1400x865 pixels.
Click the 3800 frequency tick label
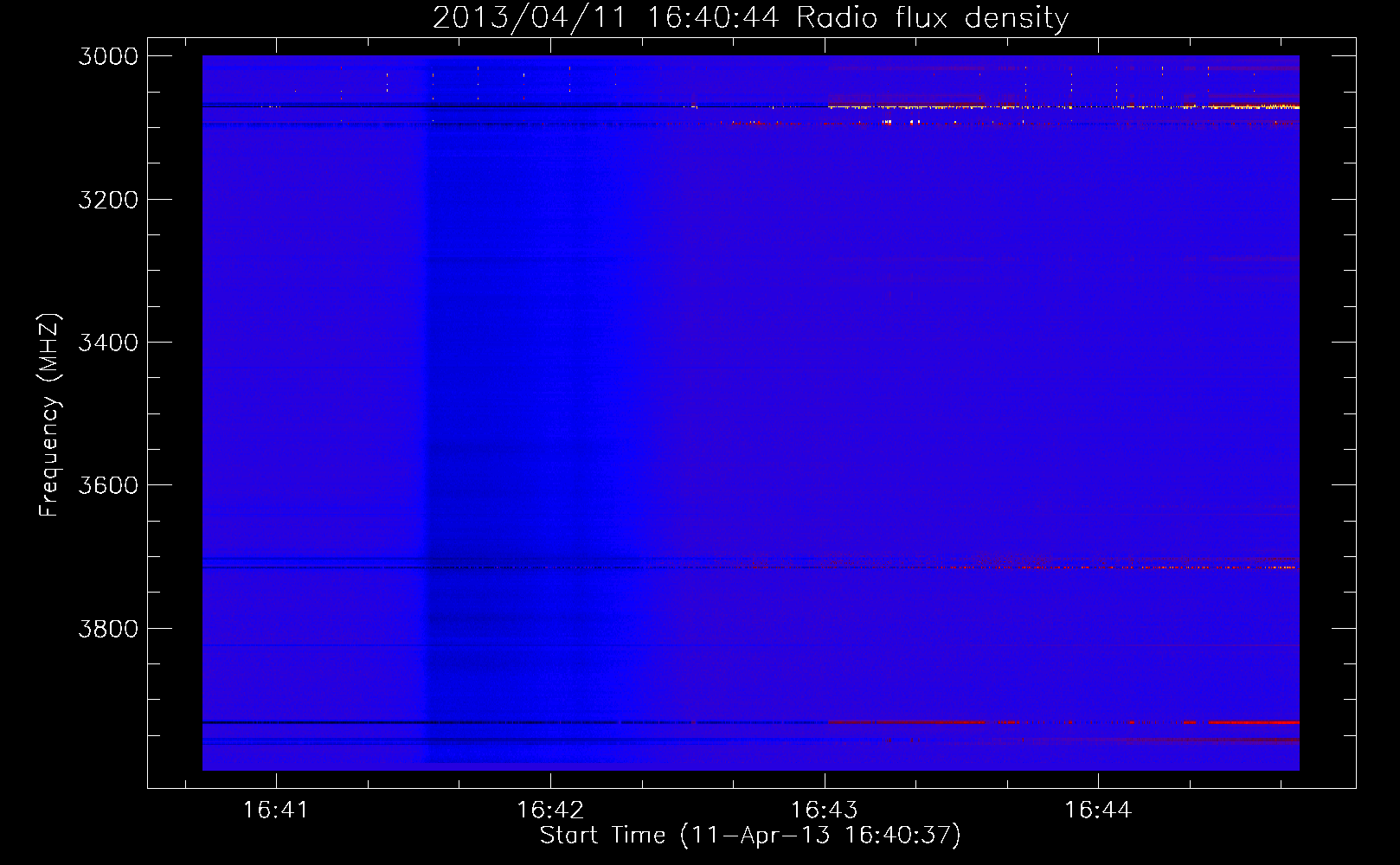click(108, 628)
